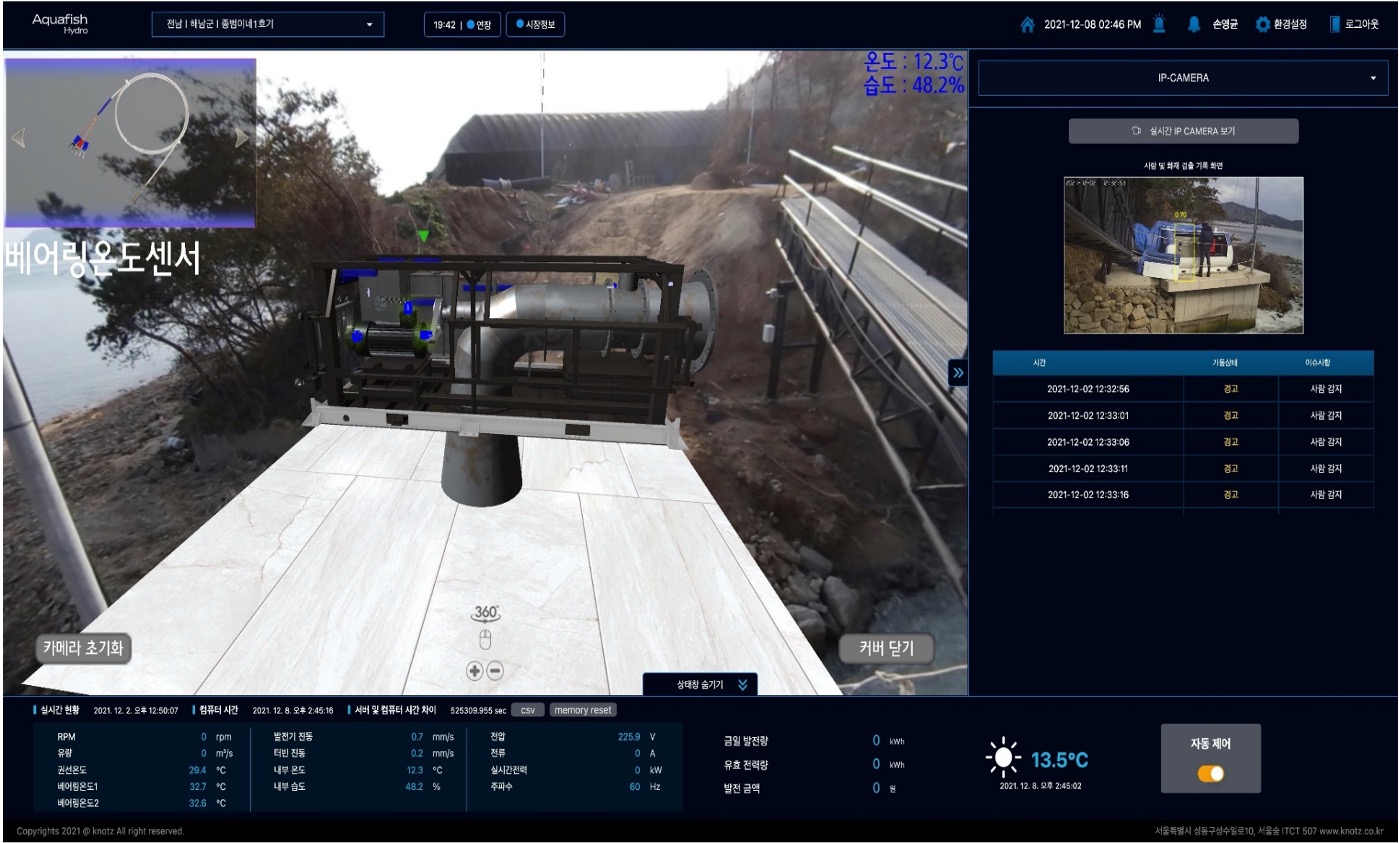Zoom out with the minus icon
Image resolution: width=1399 pixels, height=843 pixels.
click(x=495, y=671)
